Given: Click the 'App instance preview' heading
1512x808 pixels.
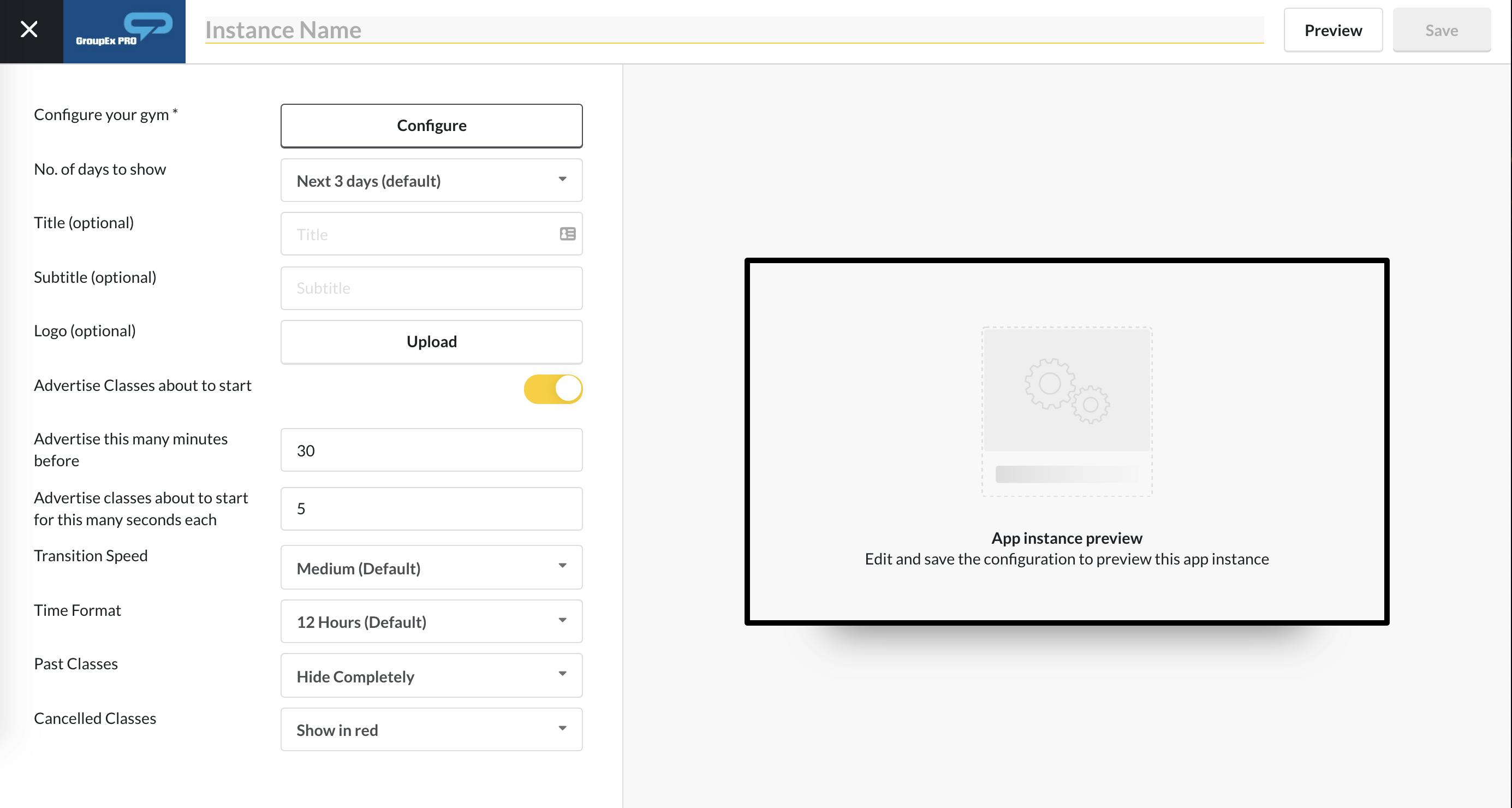Looking at the screenshot, I should (1067, 538).
